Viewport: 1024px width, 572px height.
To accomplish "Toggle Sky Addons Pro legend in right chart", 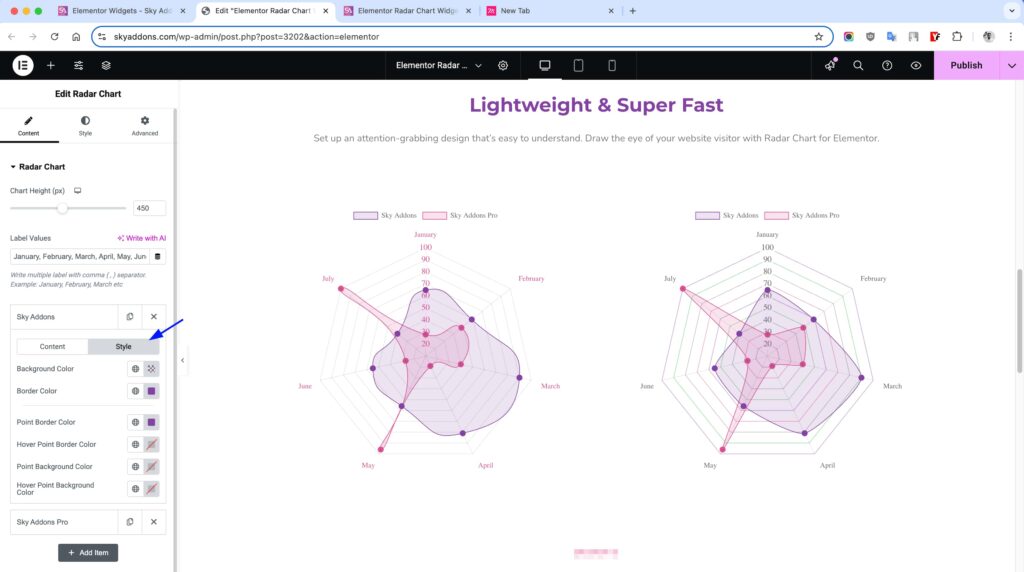I will pos(802,215).
